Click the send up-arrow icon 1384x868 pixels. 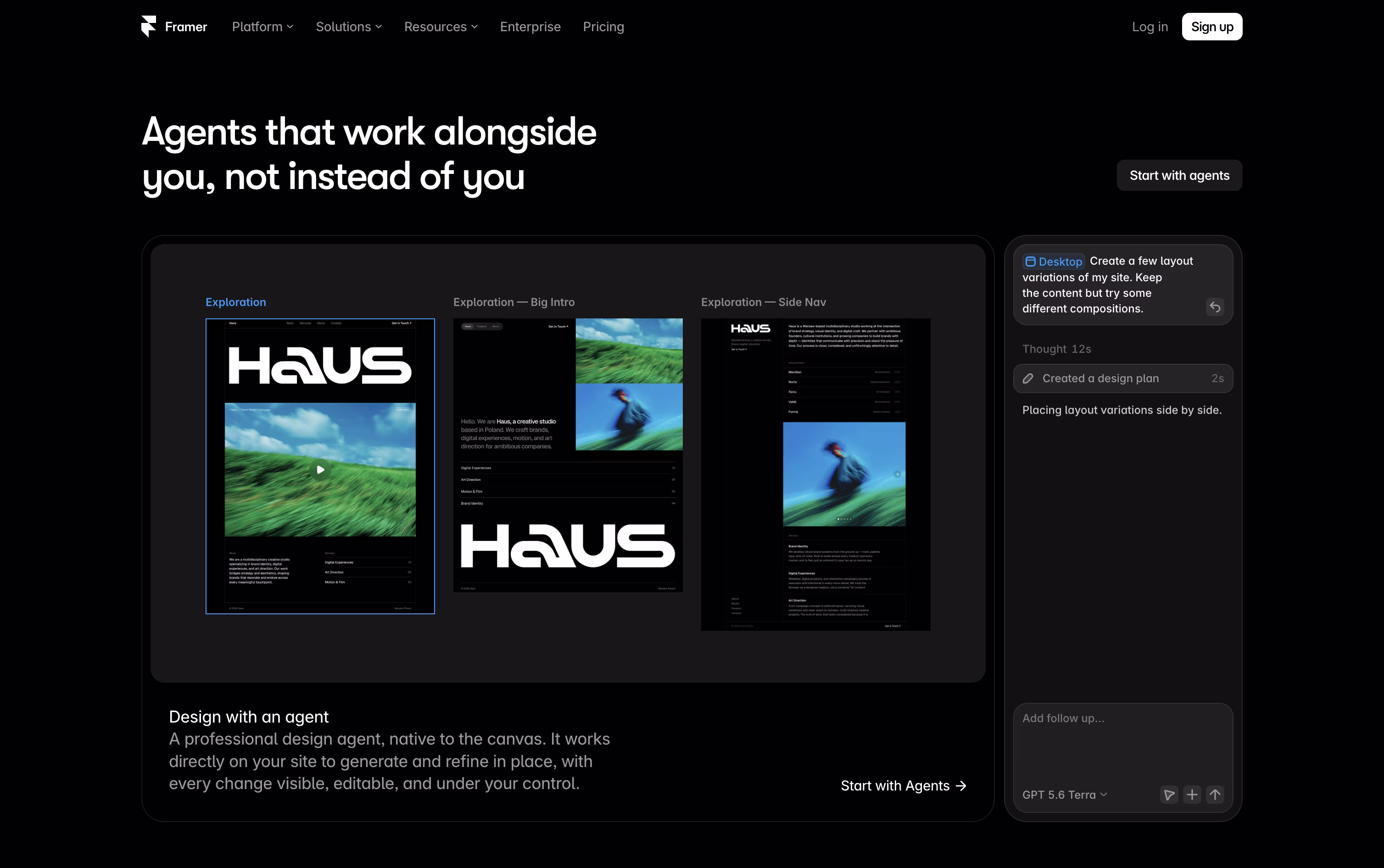(x=1215, y=795)
